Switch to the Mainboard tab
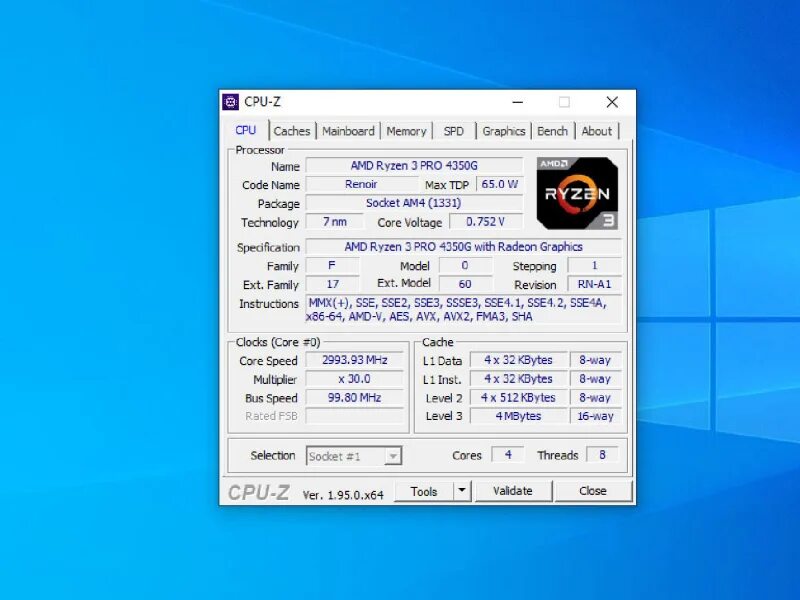800x600 pixels. pyautogui.click(x=348, y=131)
